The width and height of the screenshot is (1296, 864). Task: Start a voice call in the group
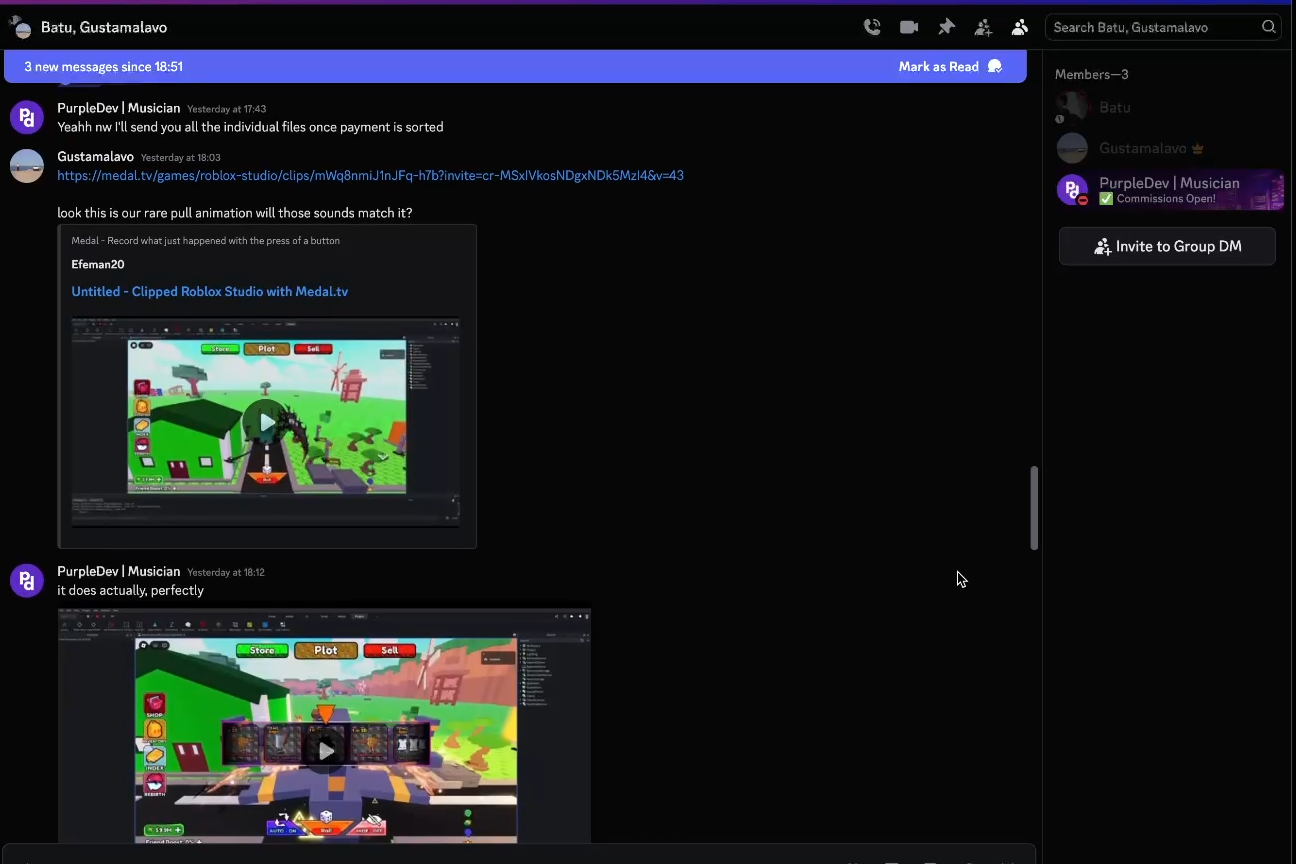872,27
